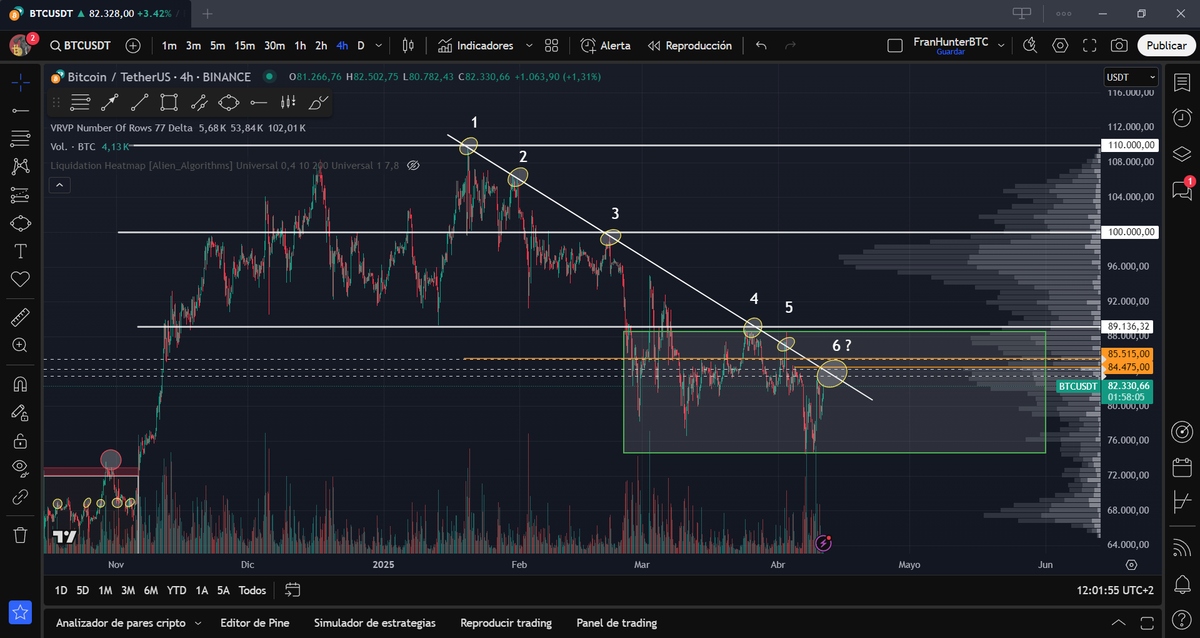Select the Text annotation tool
Screen dimensions: 1200x638
20,250
